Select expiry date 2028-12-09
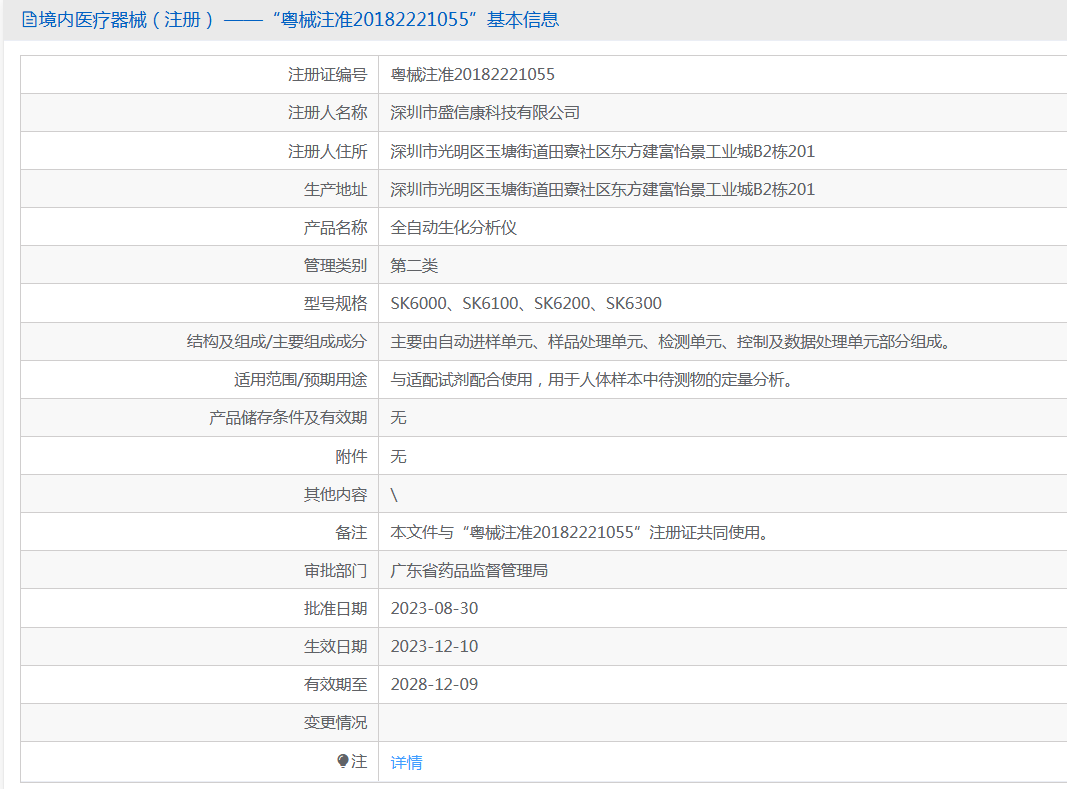 tap(434, 685)
